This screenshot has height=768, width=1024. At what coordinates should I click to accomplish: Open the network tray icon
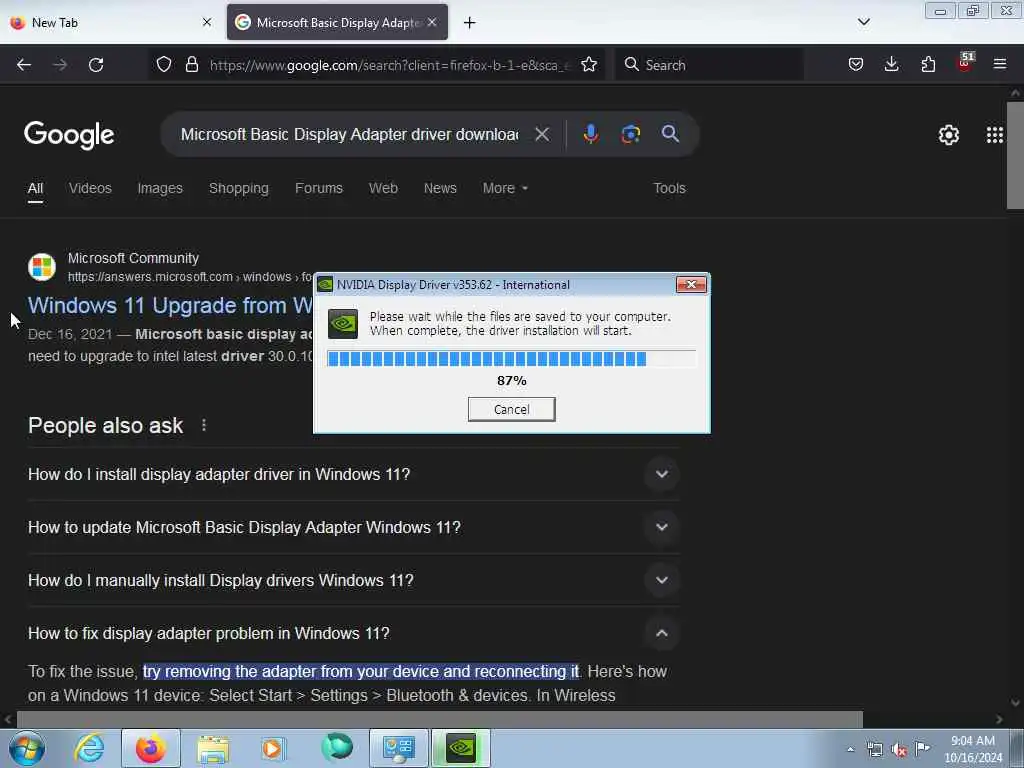875,750
